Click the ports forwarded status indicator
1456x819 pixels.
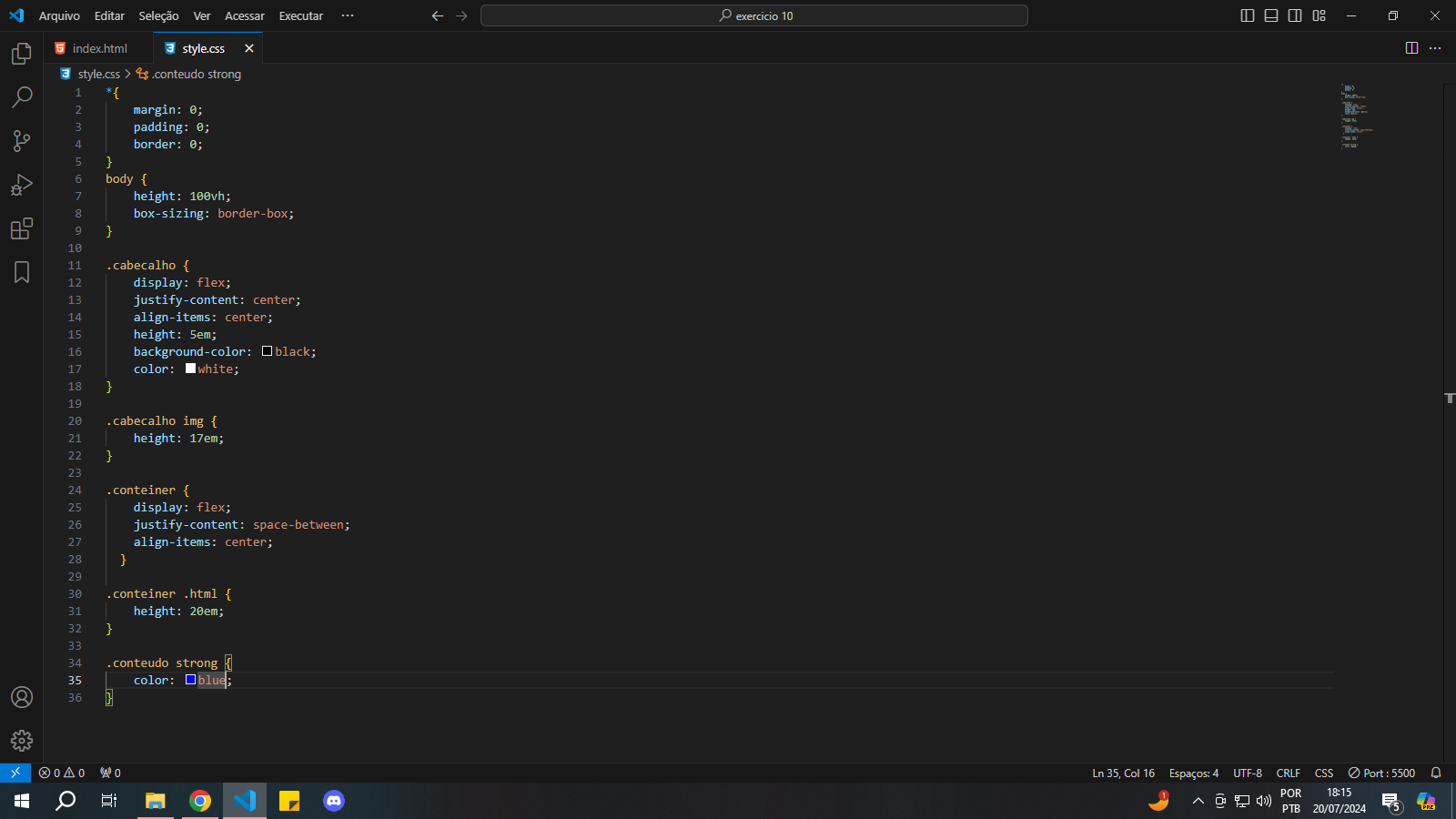110,773
